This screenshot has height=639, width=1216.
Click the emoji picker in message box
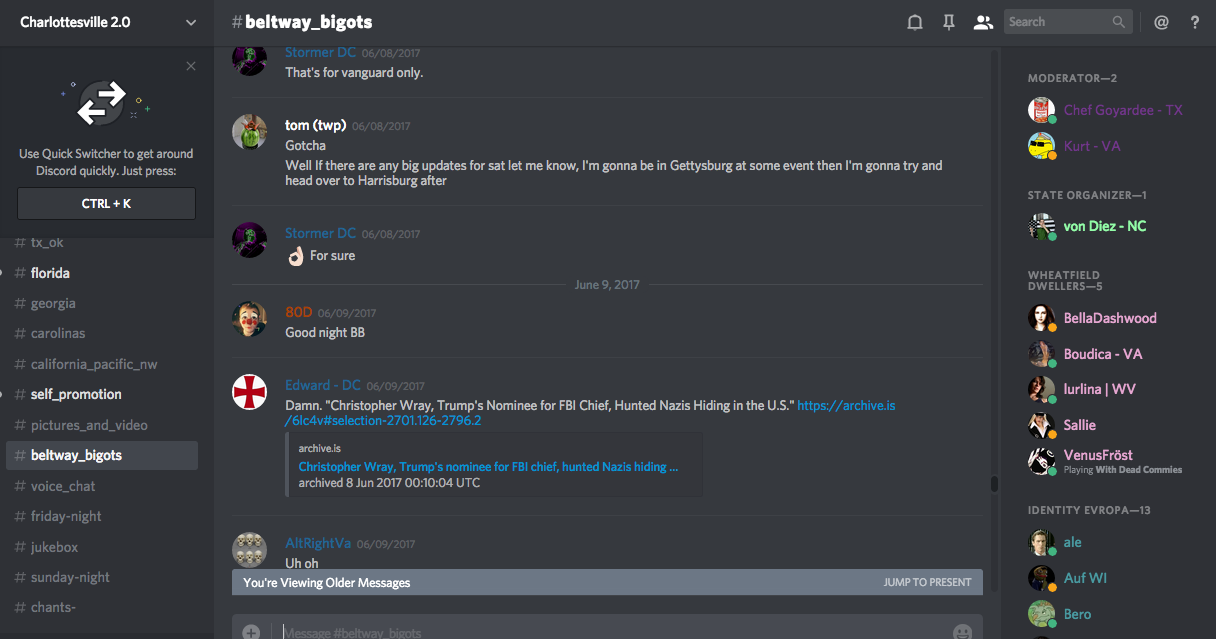tap(962, 631)
